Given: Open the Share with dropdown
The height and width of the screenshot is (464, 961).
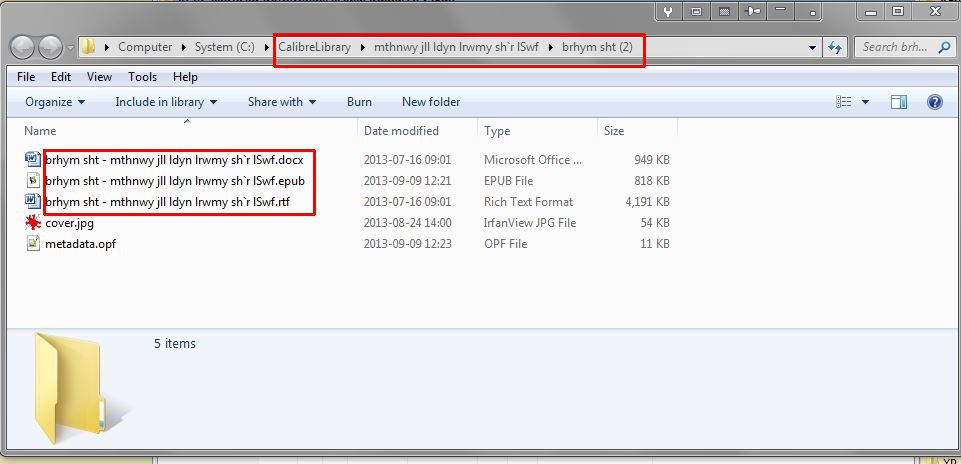Looking at the screenshot, I should [282, 102].
